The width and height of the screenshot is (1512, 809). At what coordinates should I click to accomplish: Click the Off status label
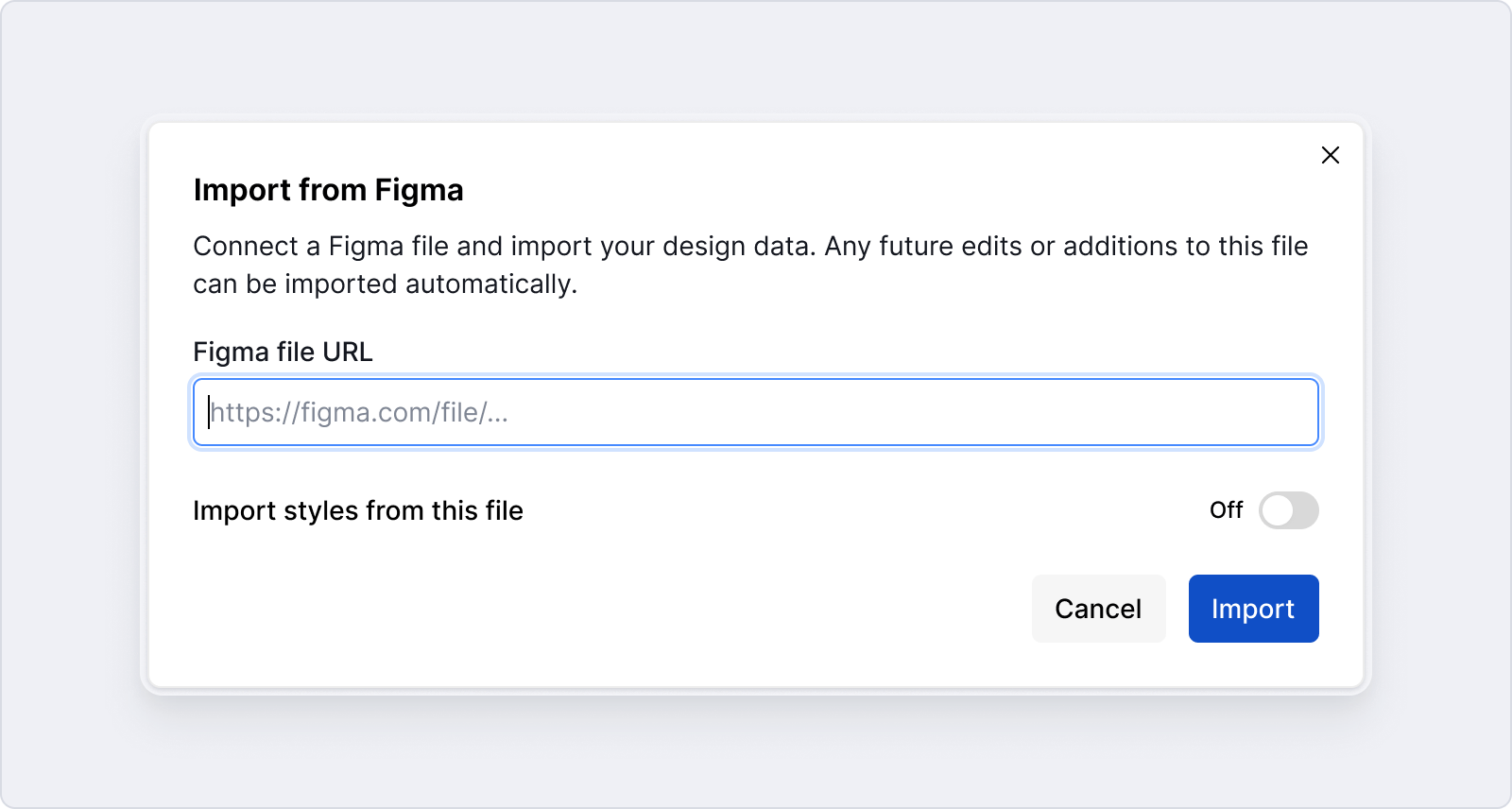tap(1226, 510)
